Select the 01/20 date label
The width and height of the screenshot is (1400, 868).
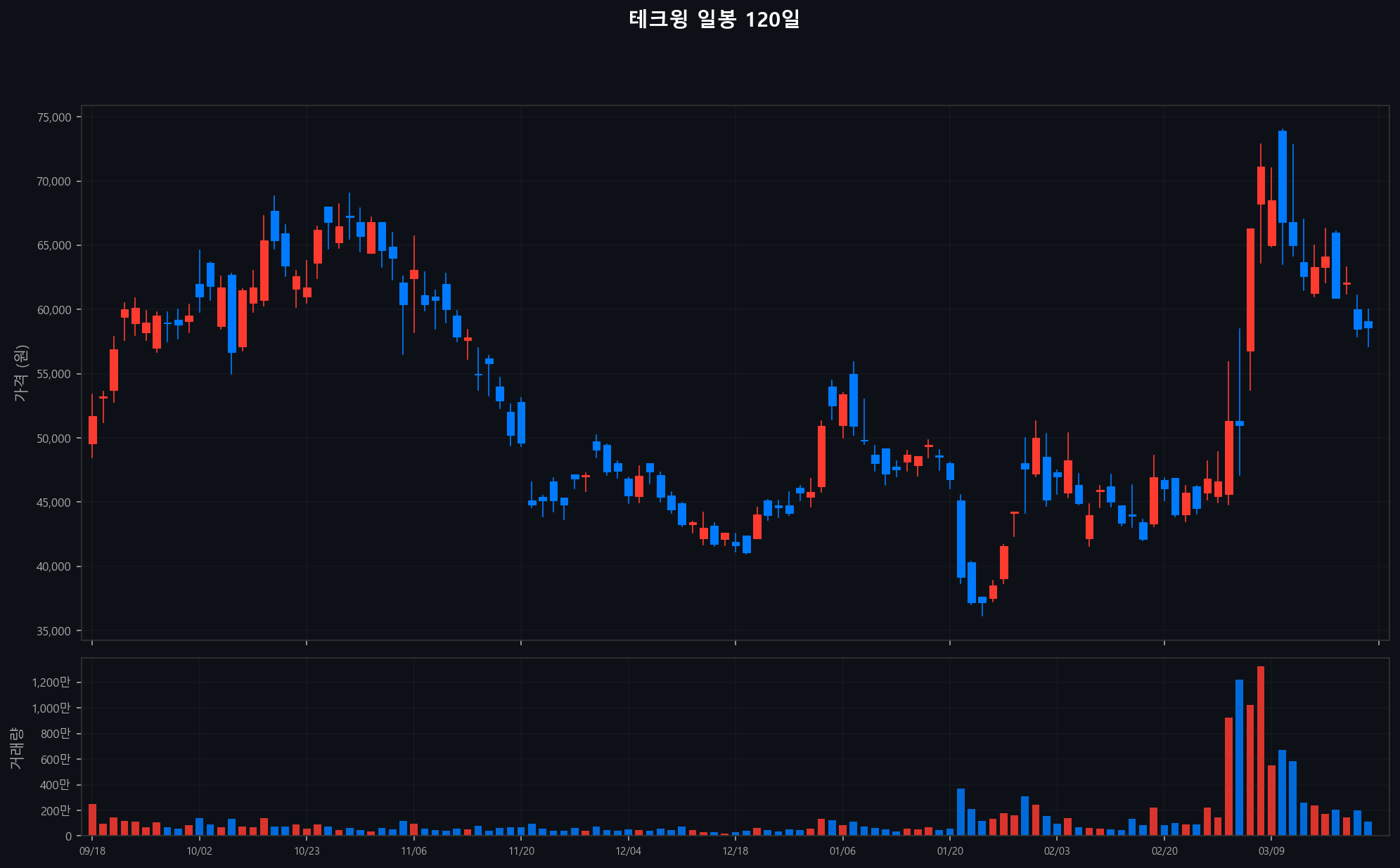point(950,851)
